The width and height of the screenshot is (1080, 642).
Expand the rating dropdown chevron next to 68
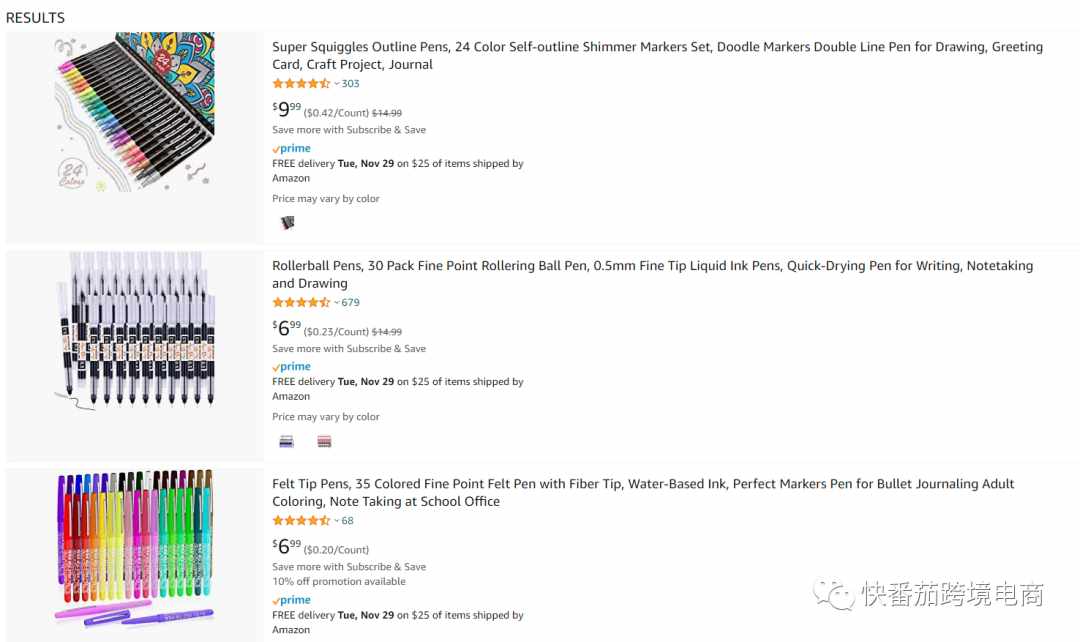[x=337, y=521]
